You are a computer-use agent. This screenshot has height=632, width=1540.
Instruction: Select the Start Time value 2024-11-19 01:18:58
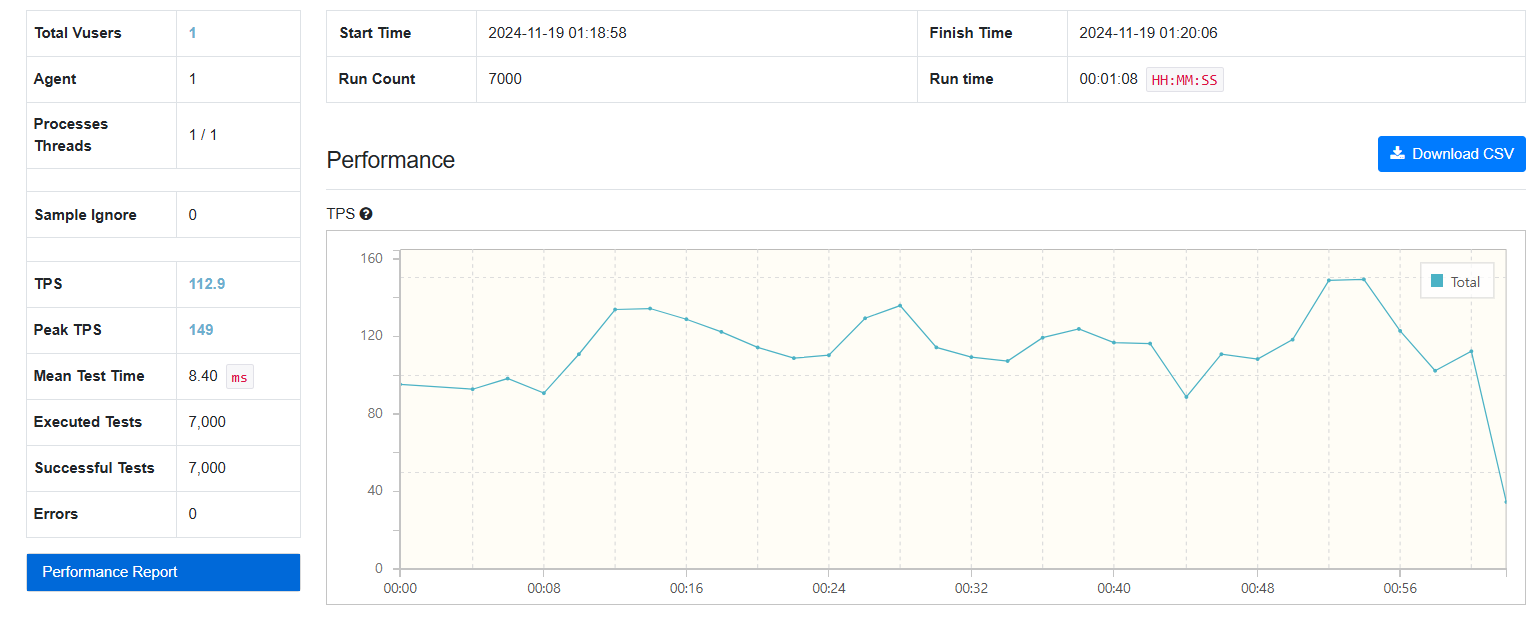(557, 33)
